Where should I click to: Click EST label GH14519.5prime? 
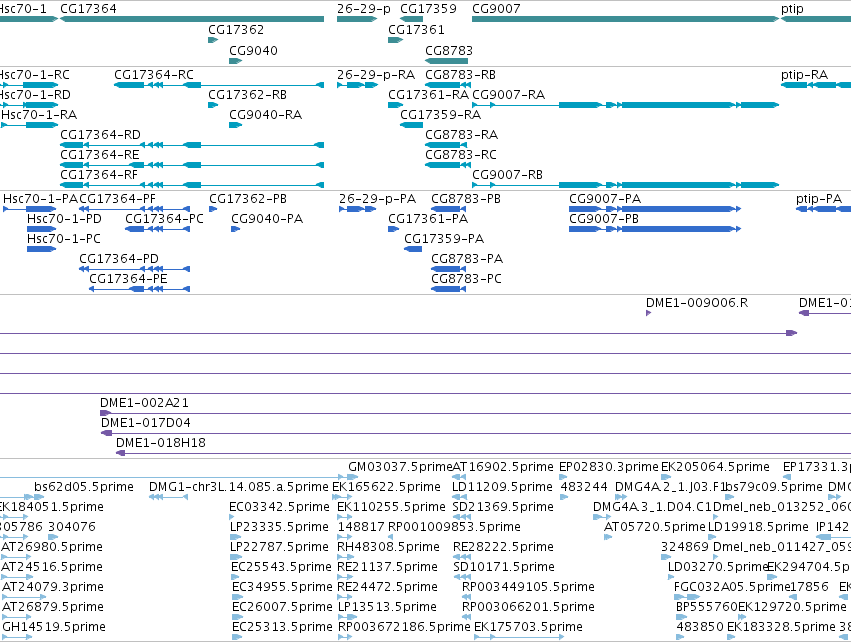[54, 627]
